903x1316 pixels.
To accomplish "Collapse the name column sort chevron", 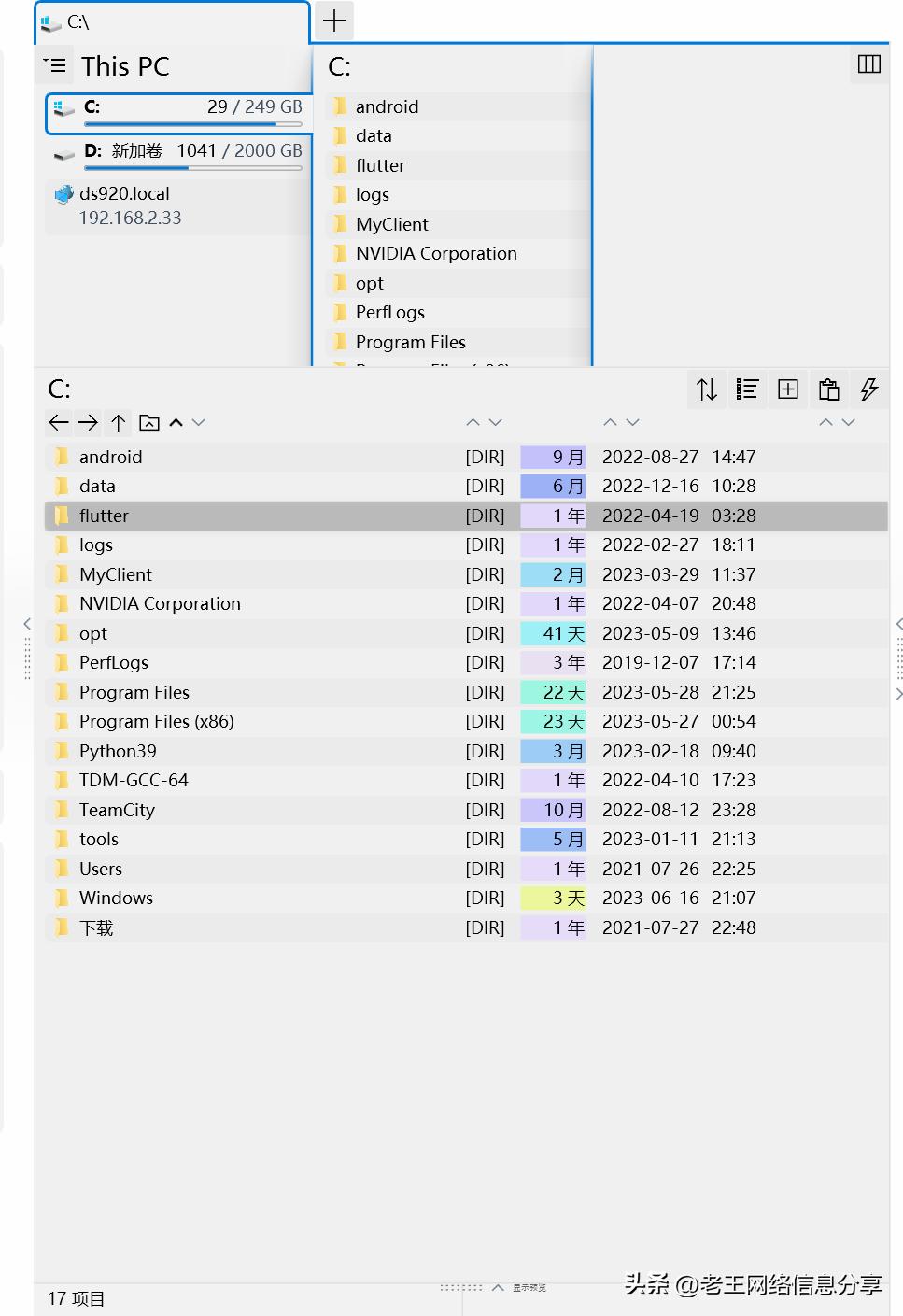I will click(x=473, y=422).
